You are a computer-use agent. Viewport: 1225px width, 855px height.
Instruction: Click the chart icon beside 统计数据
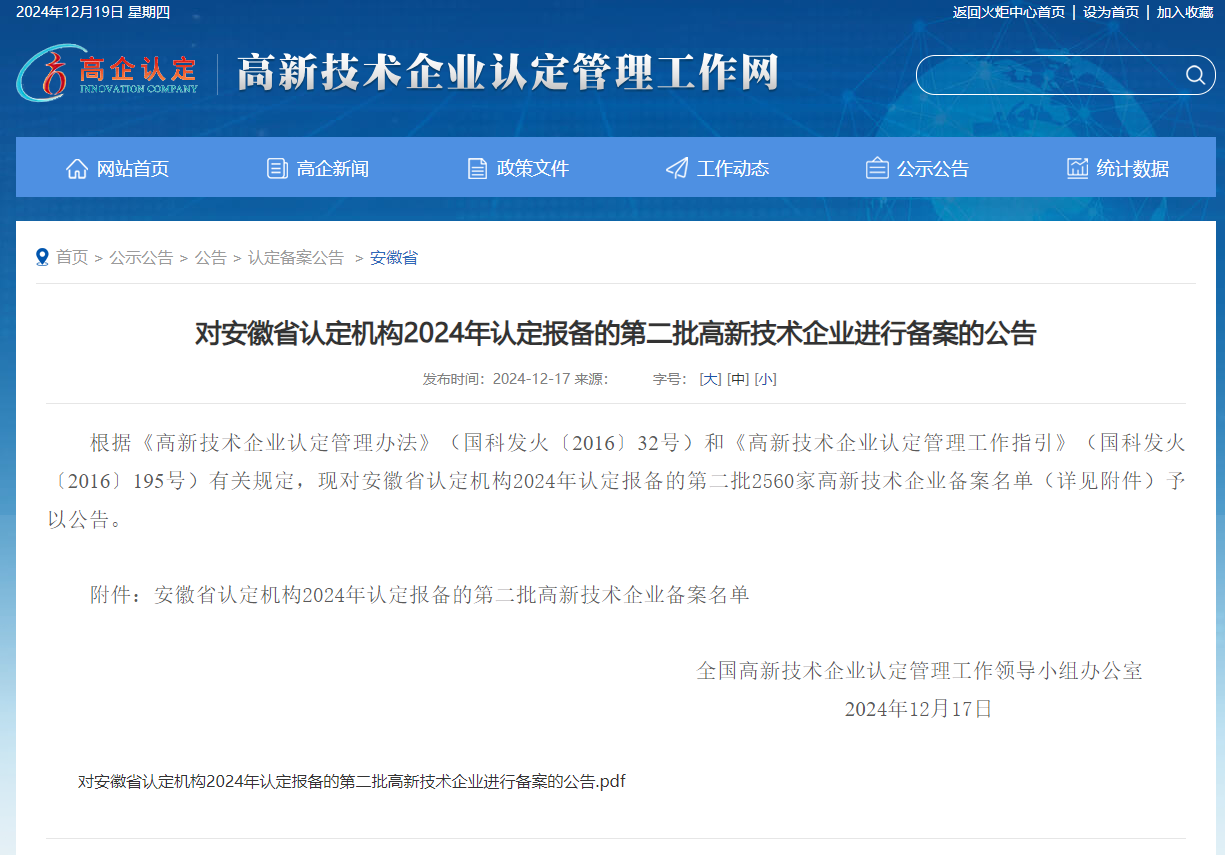[1077, 168]
